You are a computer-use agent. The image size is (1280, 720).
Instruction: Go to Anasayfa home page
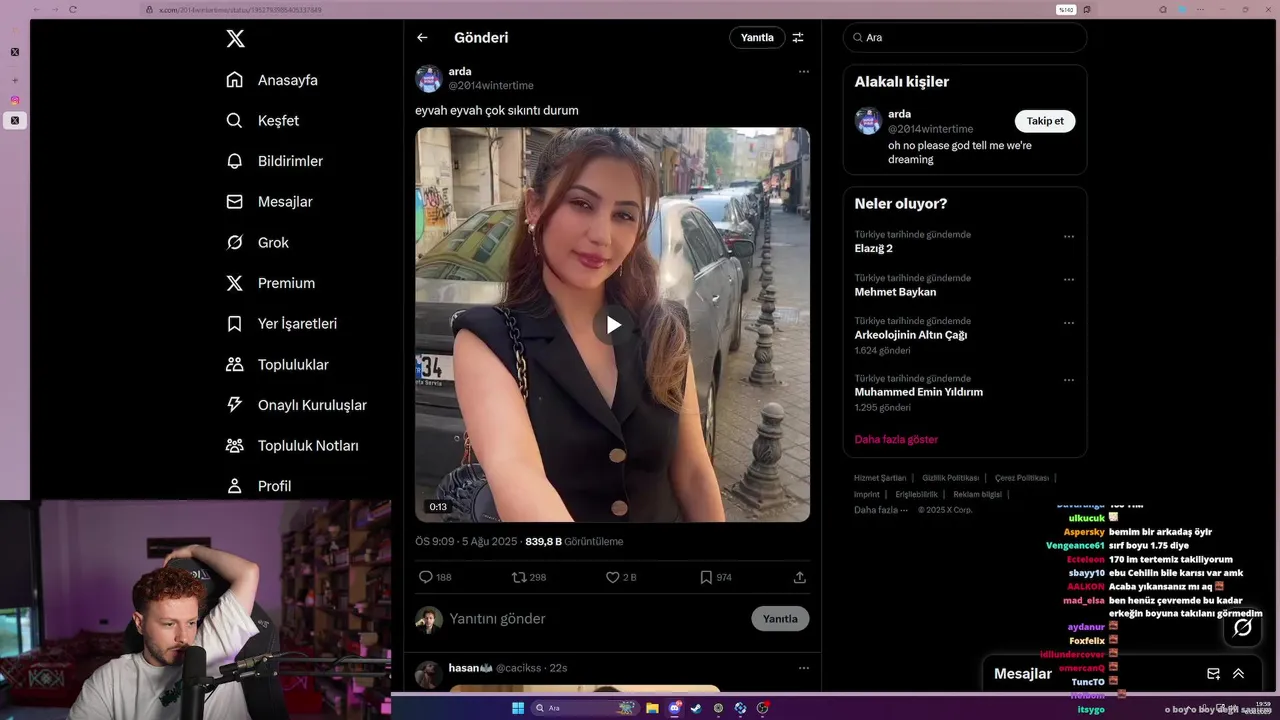(272, 80)
